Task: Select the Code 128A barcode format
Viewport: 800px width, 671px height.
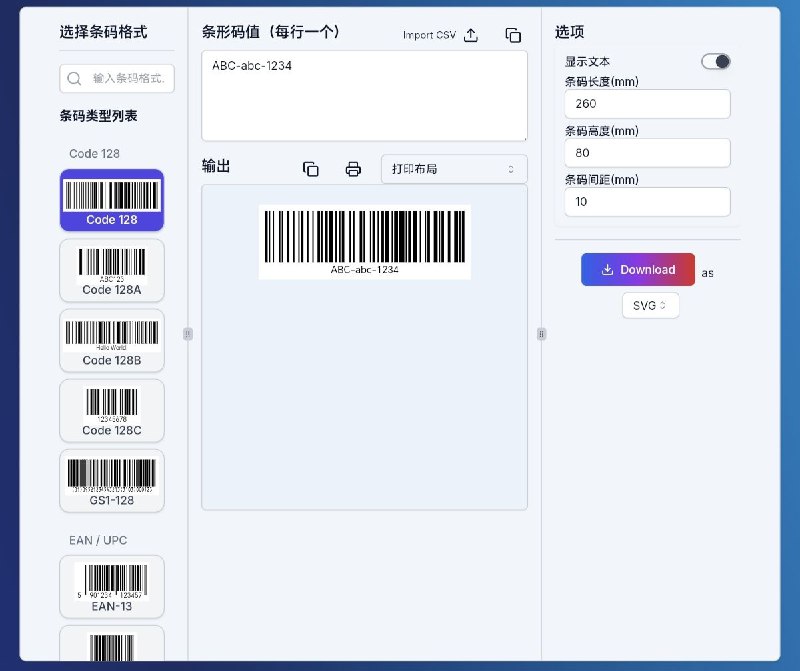Action: (x=112, y=270)
